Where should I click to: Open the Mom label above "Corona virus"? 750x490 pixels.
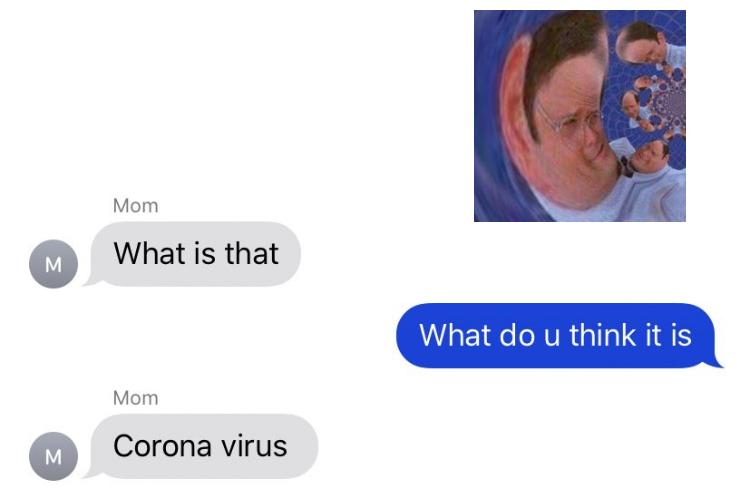coord(135,398)
